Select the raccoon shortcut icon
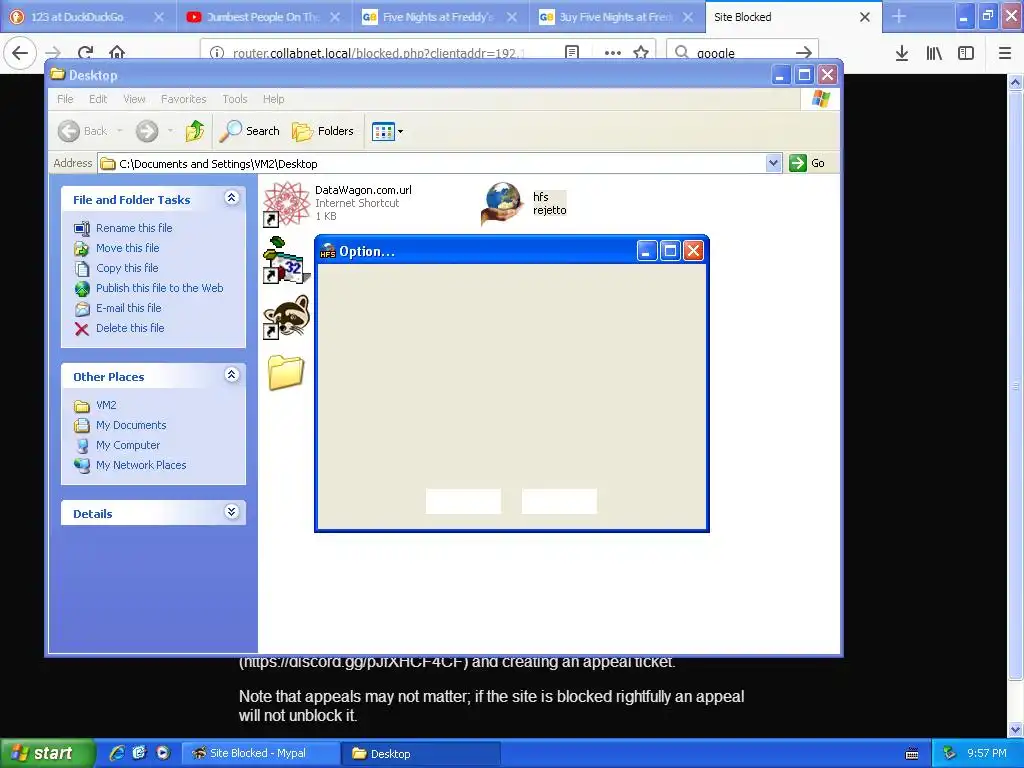The width and height of the screenshot is (1024, 768). tap(286, 317)
